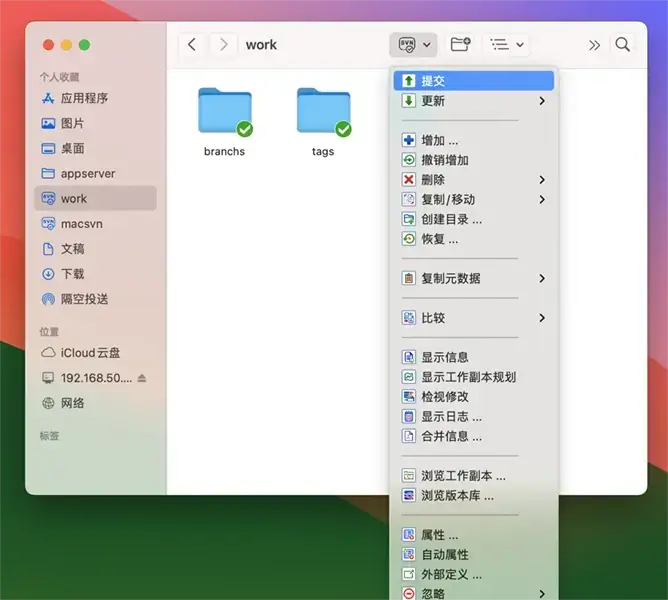Expand the 比较 submenu arrow

point(542,318)
